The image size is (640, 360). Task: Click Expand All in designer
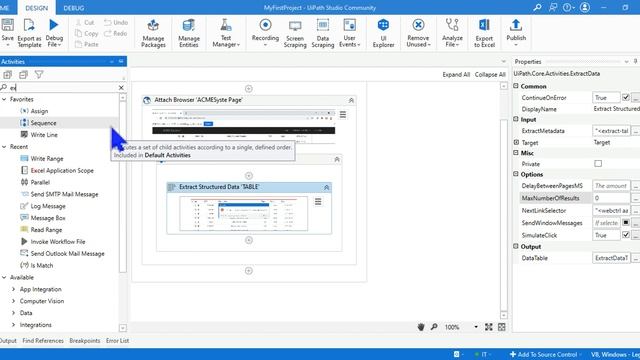pyautogui.click(x=456, y=75)
